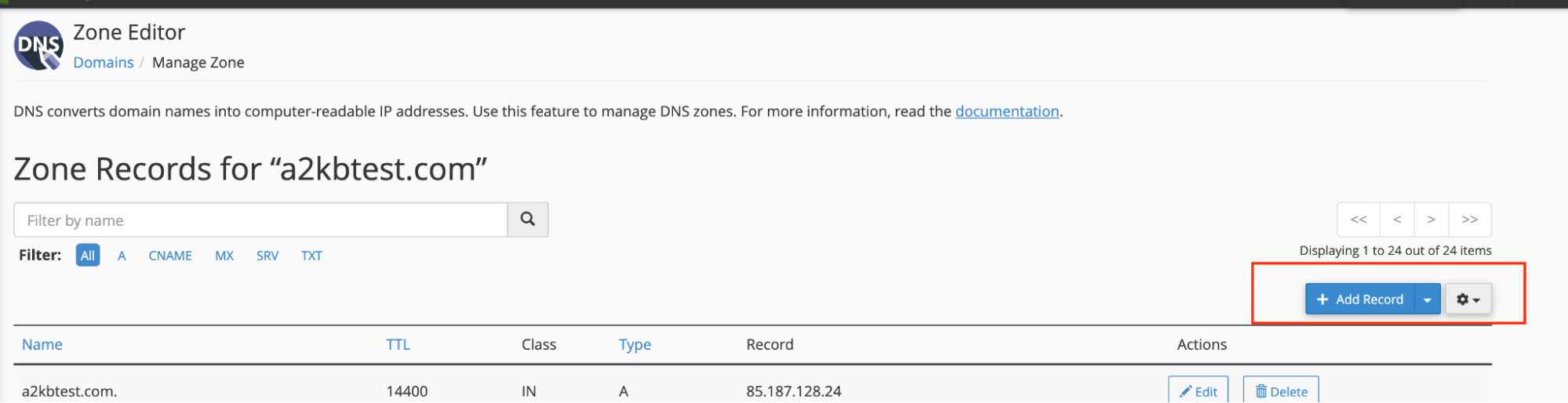Expand the Add Record dropdown arrow
This screenshot has width=1568, height=403.
[1428, 300]
